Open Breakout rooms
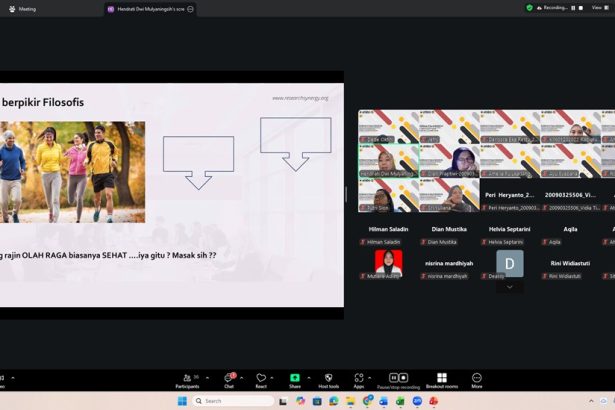 (x=441, y=378)
